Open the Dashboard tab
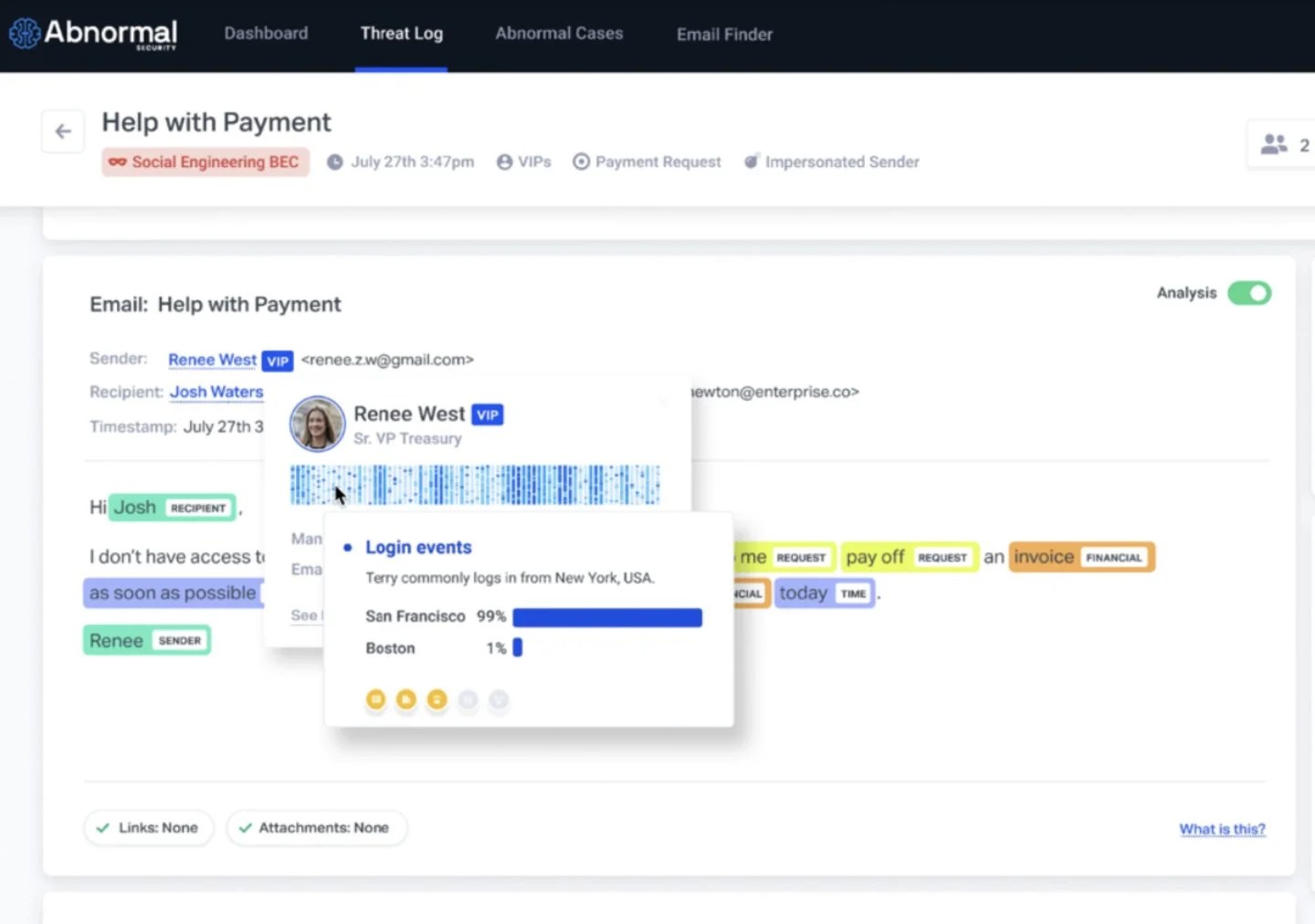Viewport: 1315px width, 924px height. coord(266,34)
